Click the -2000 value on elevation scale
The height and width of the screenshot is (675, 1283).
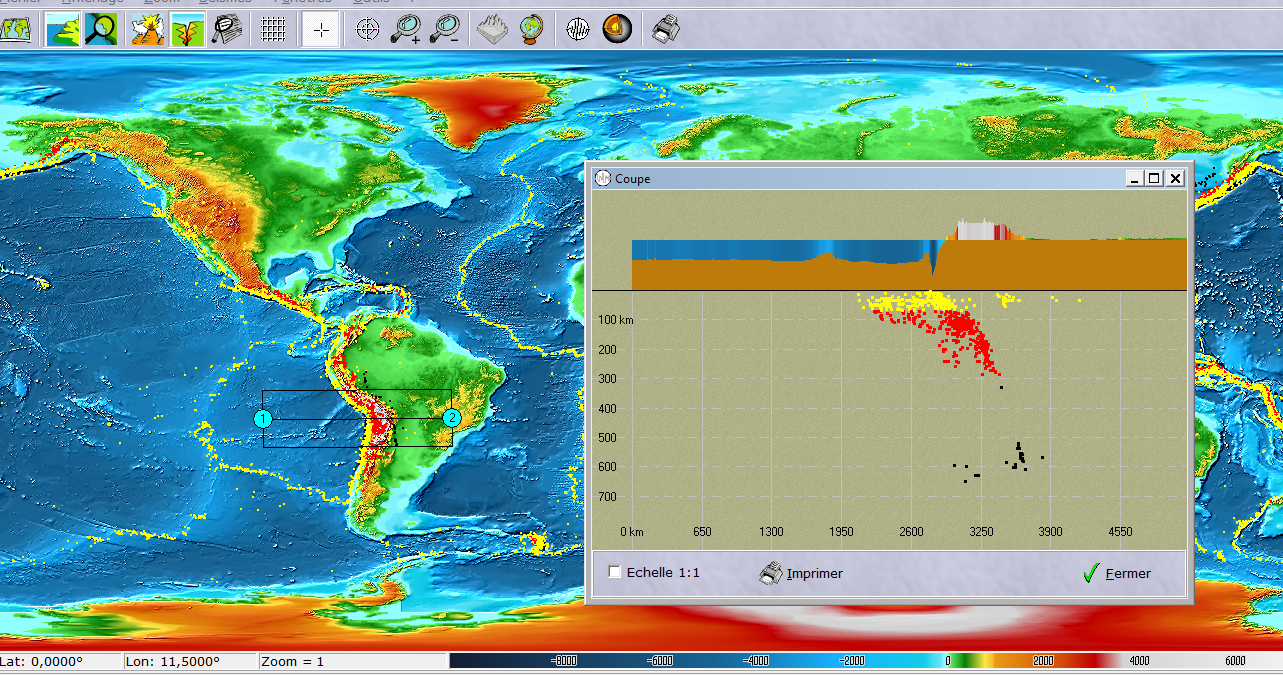click(x=850, y=661)
